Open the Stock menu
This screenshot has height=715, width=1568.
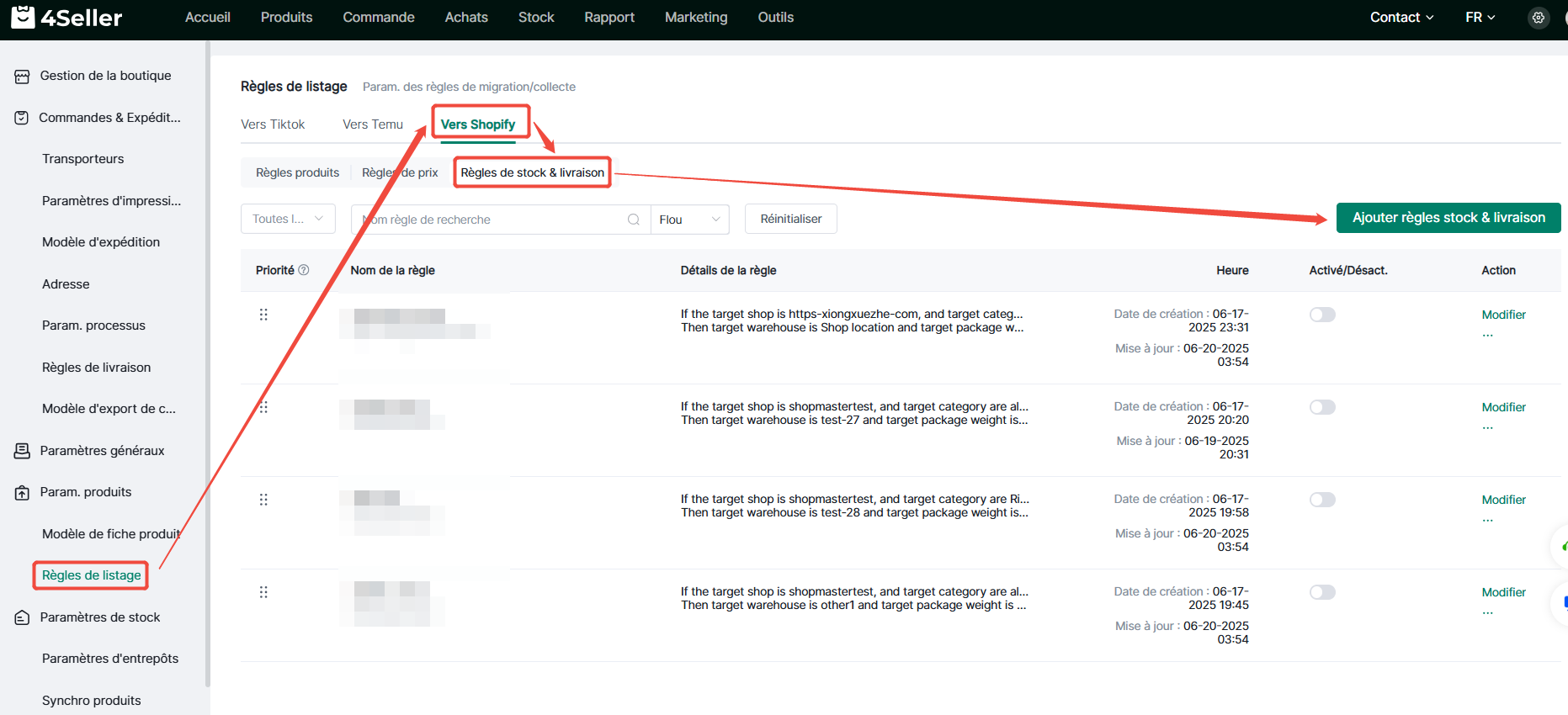536,17
